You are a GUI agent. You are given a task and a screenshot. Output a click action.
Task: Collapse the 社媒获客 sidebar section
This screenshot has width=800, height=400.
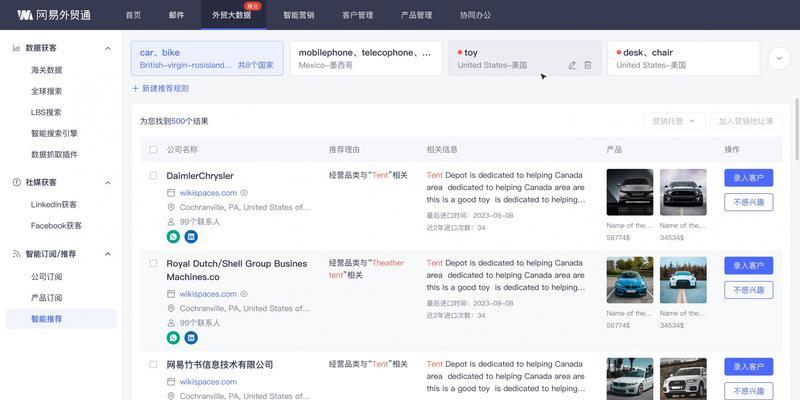[x=108, y=182]
